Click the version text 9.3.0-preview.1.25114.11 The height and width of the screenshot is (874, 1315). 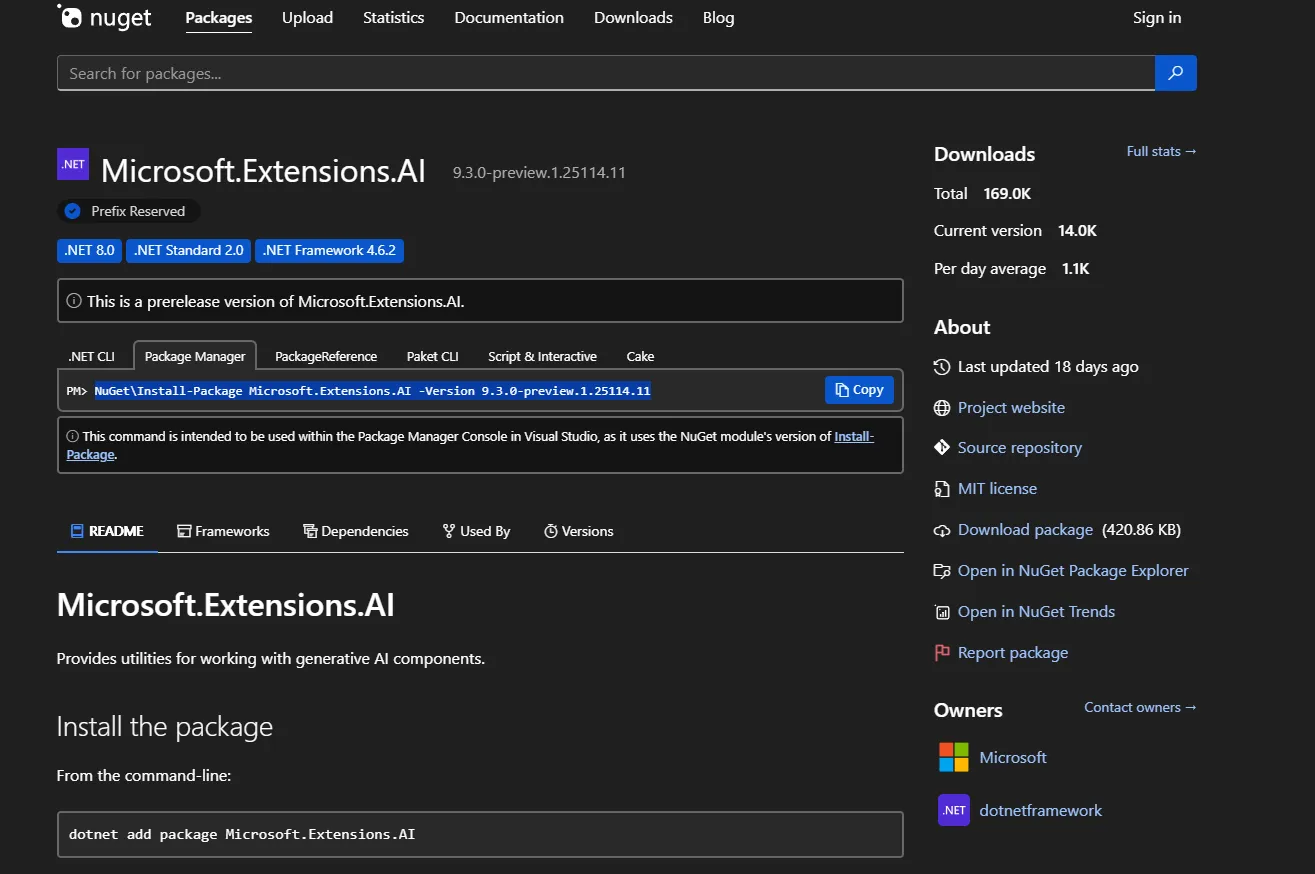point(539,172)
